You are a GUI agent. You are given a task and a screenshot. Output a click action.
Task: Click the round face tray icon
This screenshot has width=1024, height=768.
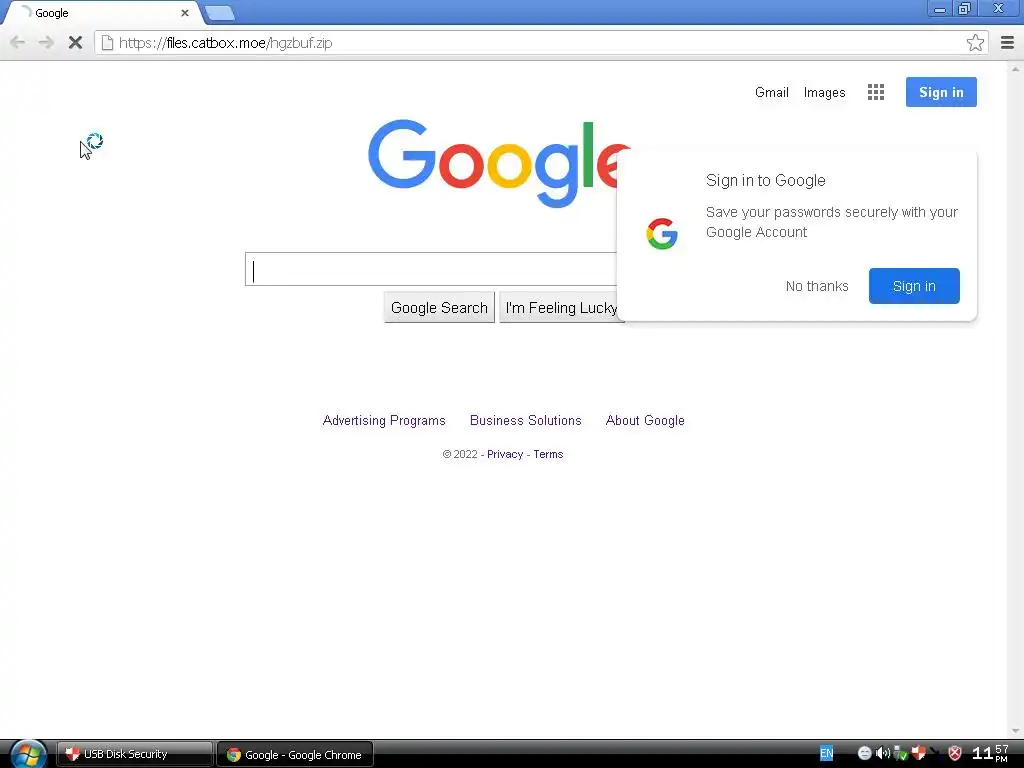coord(864,754)
